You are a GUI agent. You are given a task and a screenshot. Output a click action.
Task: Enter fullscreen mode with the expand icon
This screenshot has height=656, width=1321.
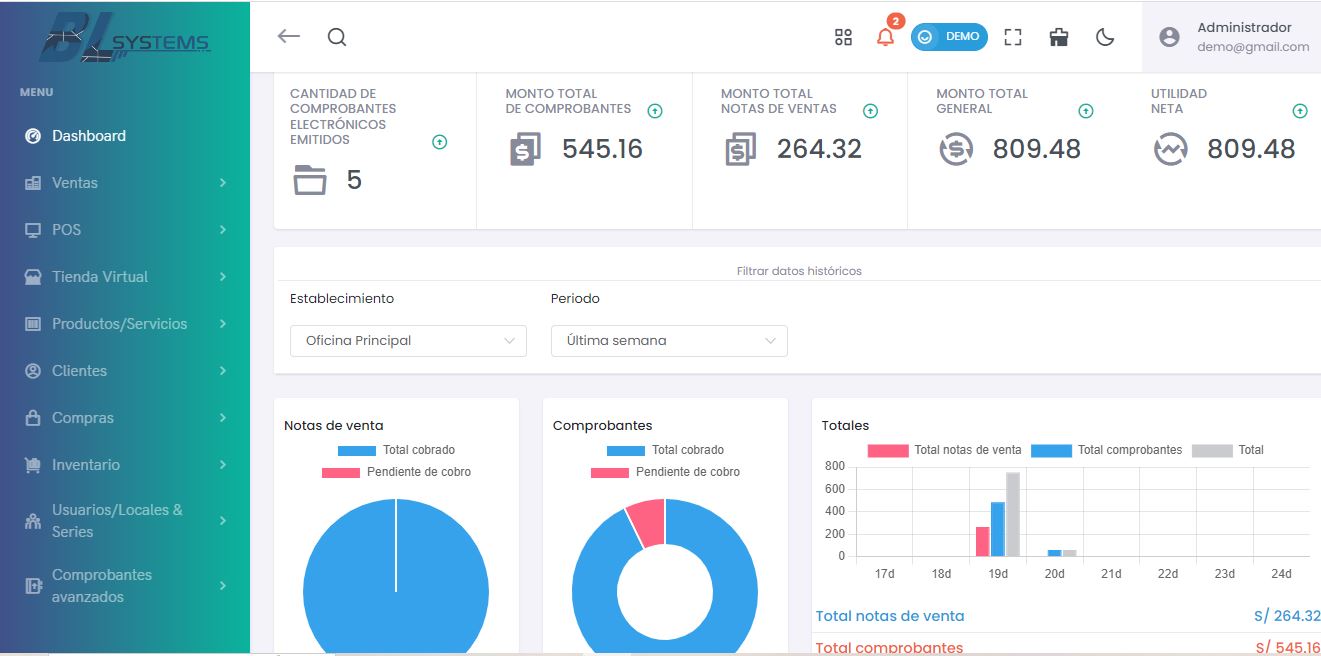[1013, 37]
